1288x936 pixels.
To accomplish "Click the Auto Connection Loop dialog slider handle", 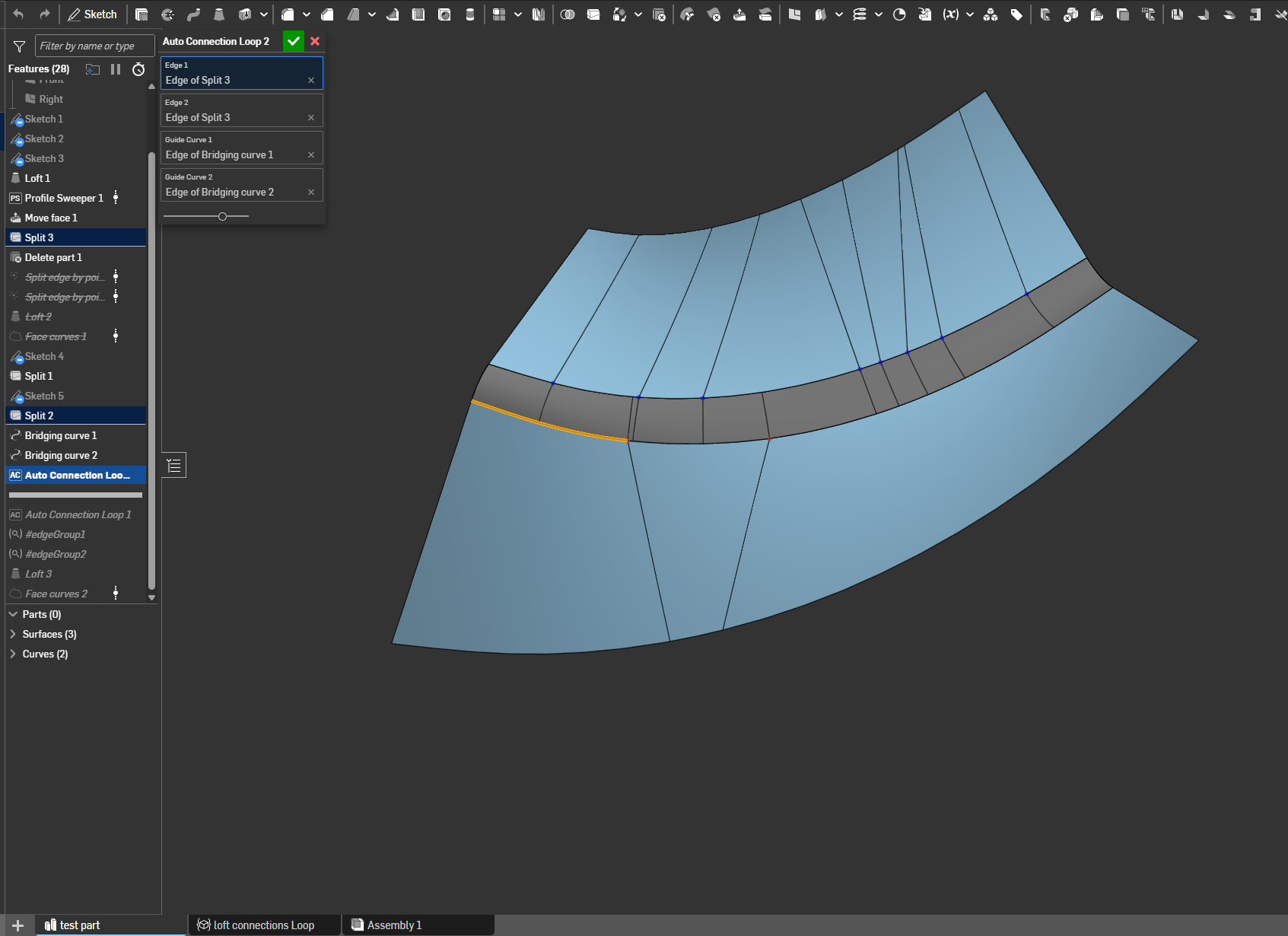I will pyautogui.click(x=222, y=217).
